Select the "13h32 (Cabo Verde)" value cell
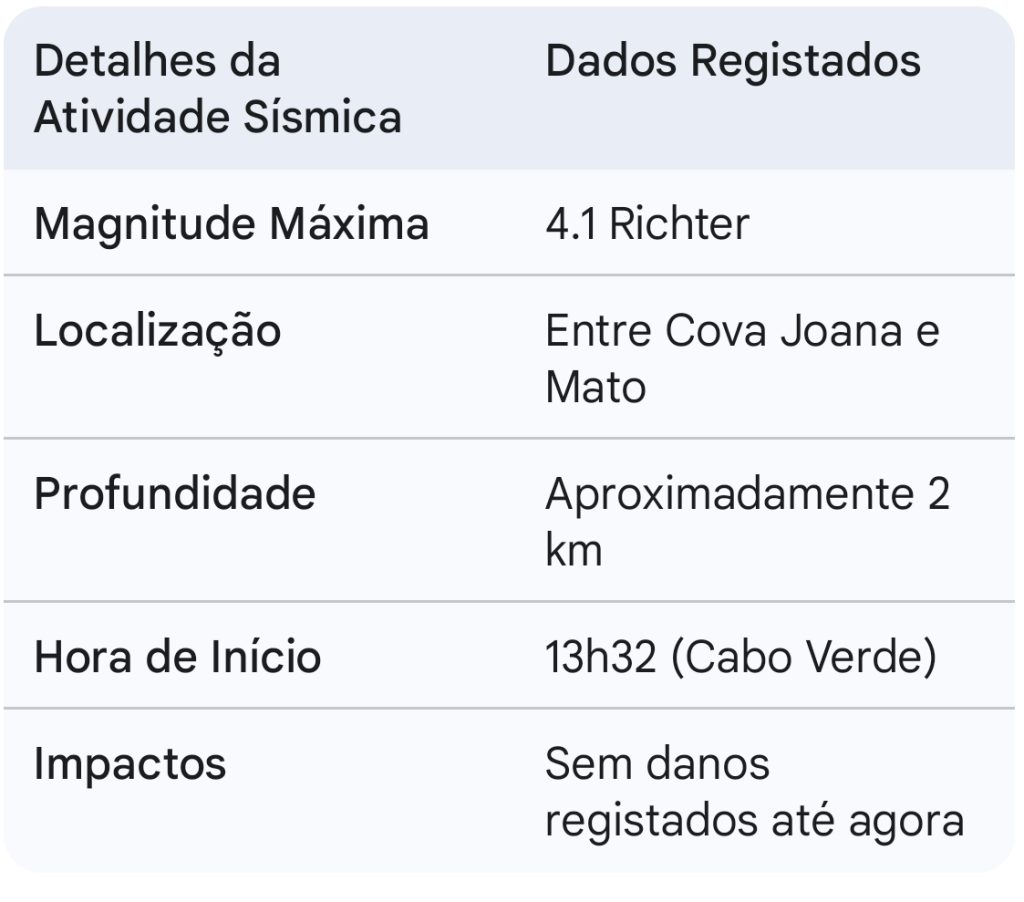This screenshot has height=902, width=1024. point(740,657)
